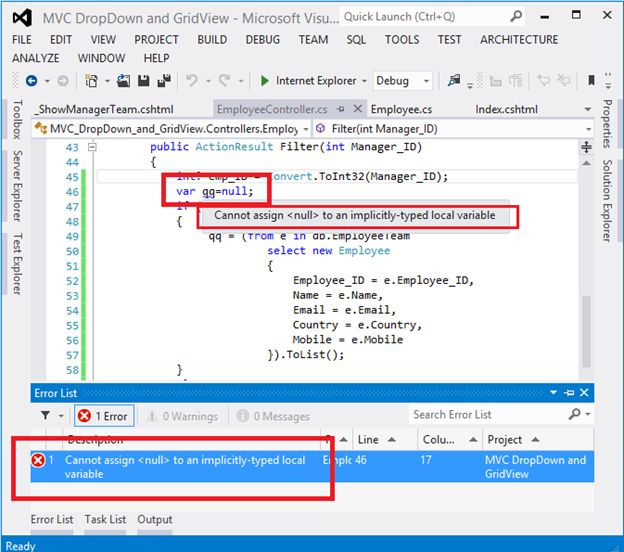Screen dimensions: 624x552
Task: Click the Find in Files toolbar icon
Action: tap(454, 81)
